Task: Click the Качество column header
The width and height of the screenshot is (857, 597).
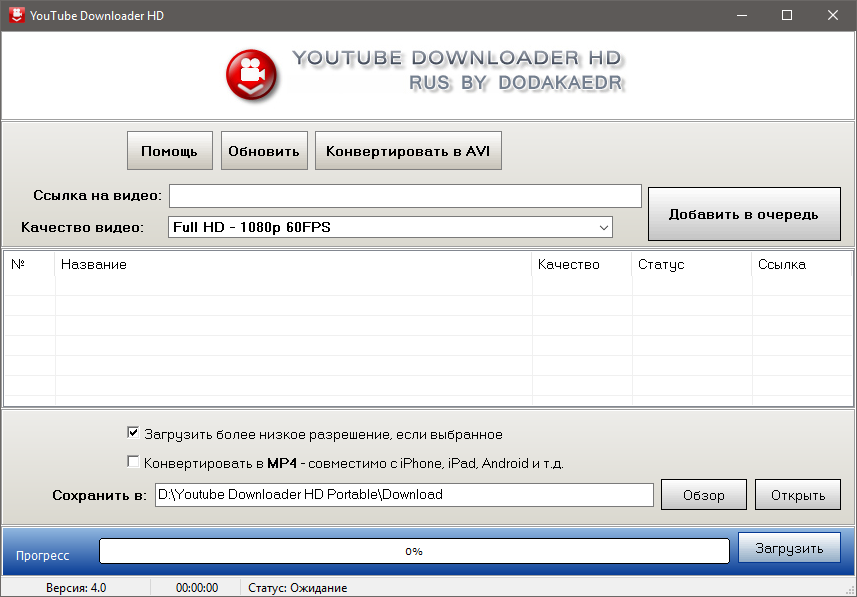Action: [x=580, y=264]
